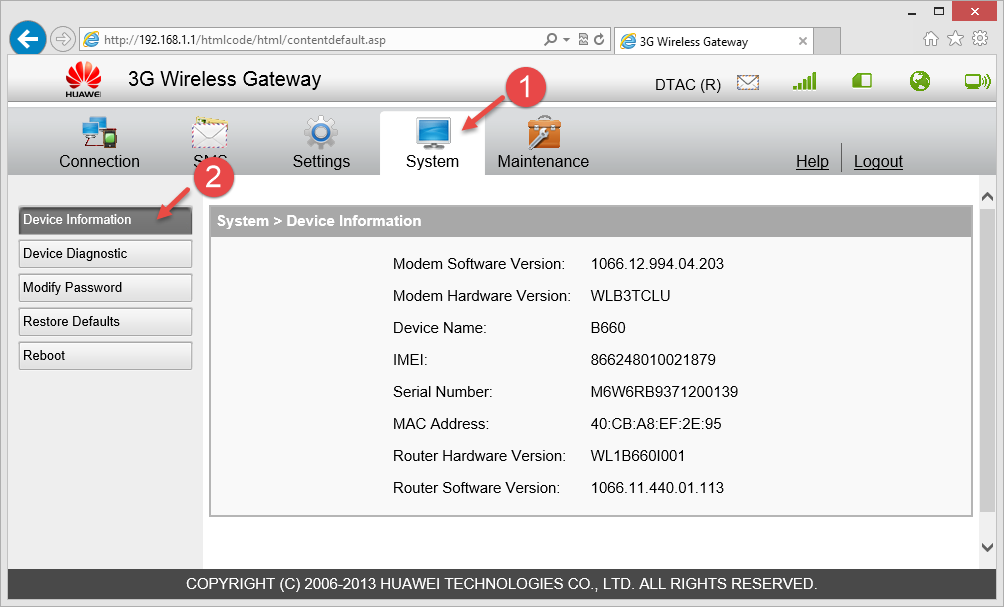This screenshot has width=1004, height=607.
Task: Click the vertical scrollbar thumb
Action: point(987,360)
